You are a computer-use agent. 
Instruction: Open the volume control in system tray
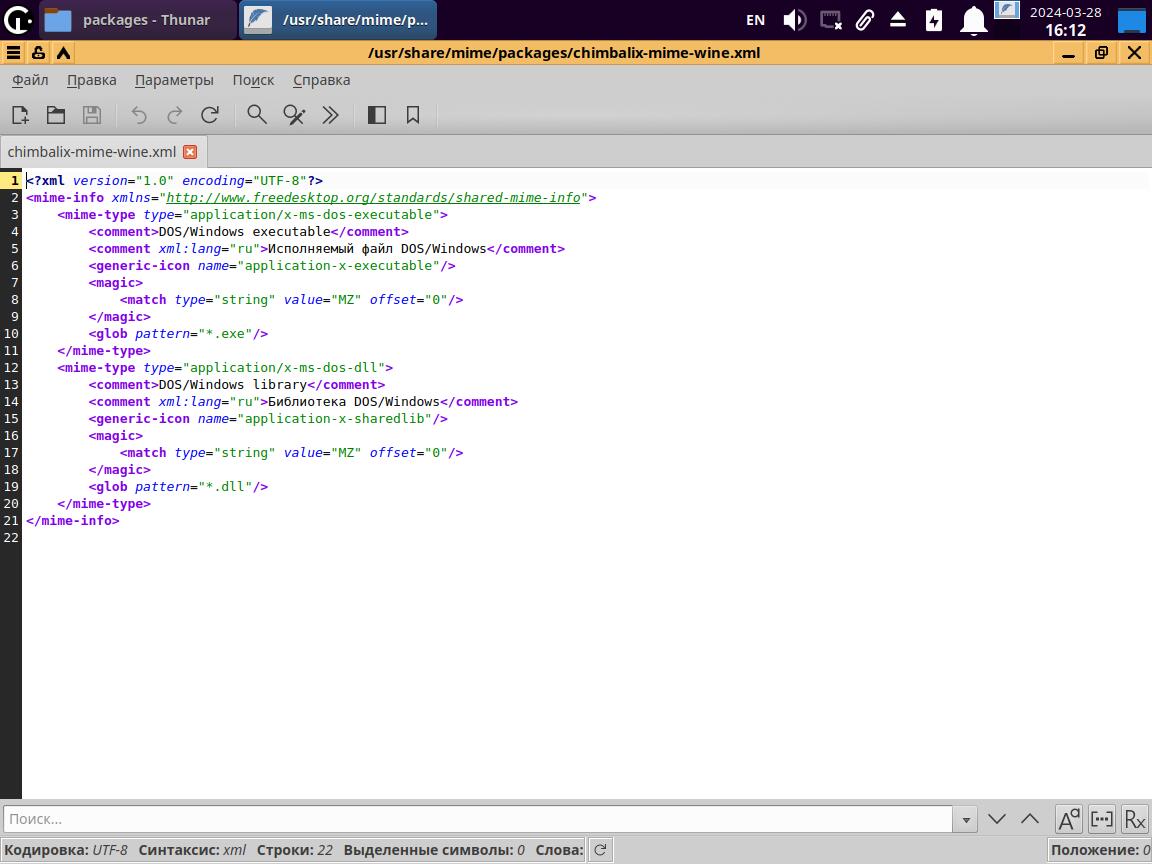pos(794,20)
